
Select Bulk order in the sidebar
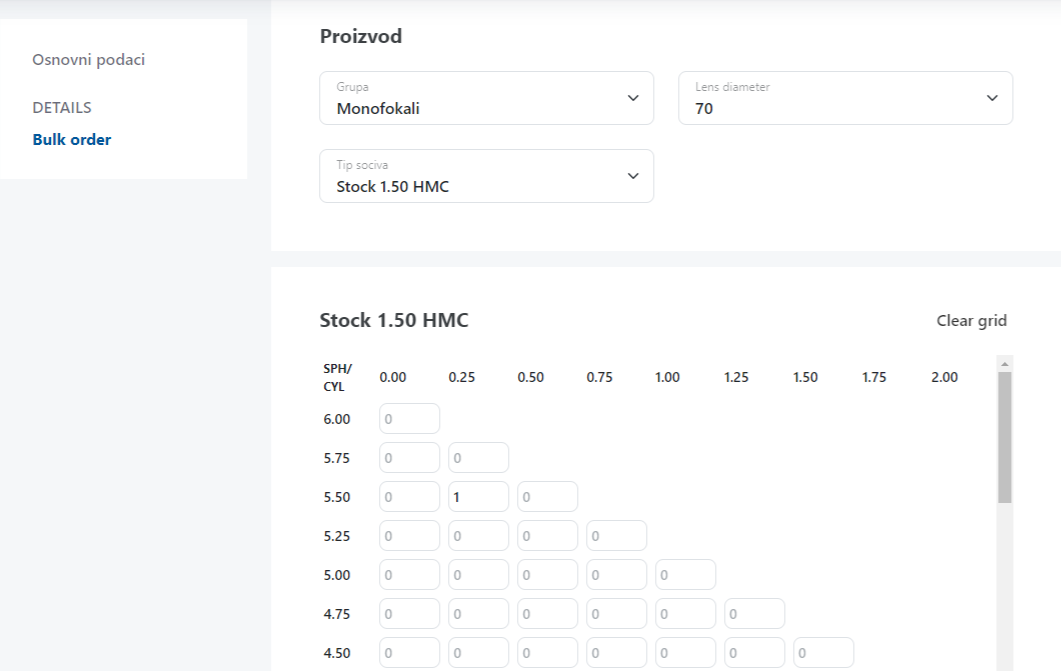coord(72,140)
